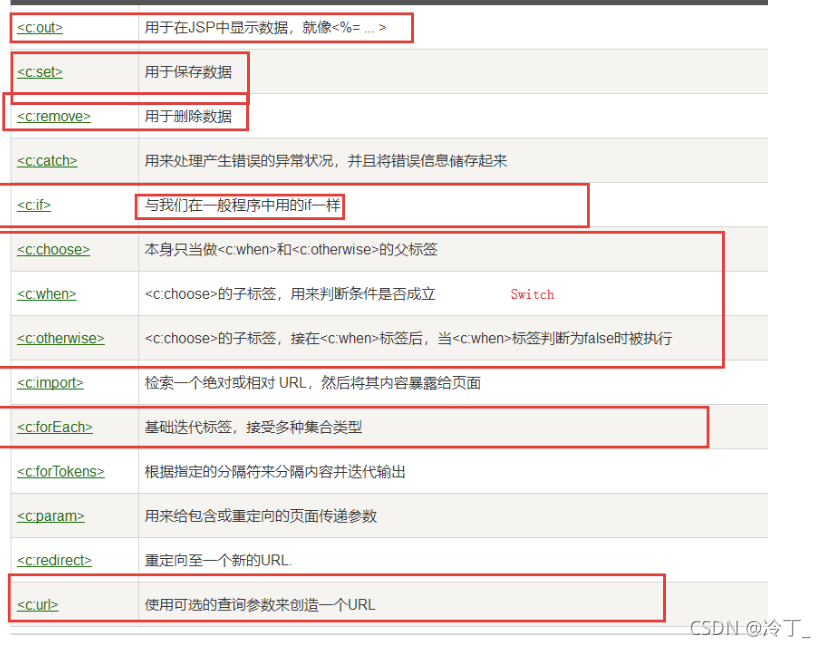Click the <c:forEach> link
826x648 pixels.
(55, 427)
